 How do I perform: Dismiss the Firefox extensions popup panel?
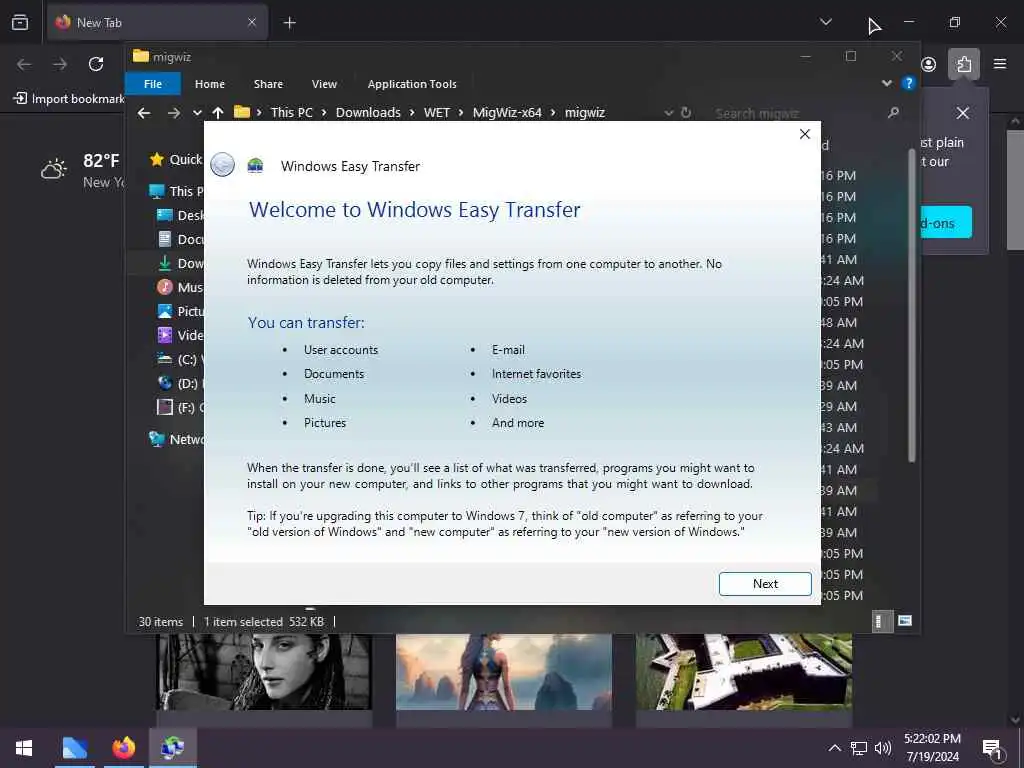pos(963,113)
